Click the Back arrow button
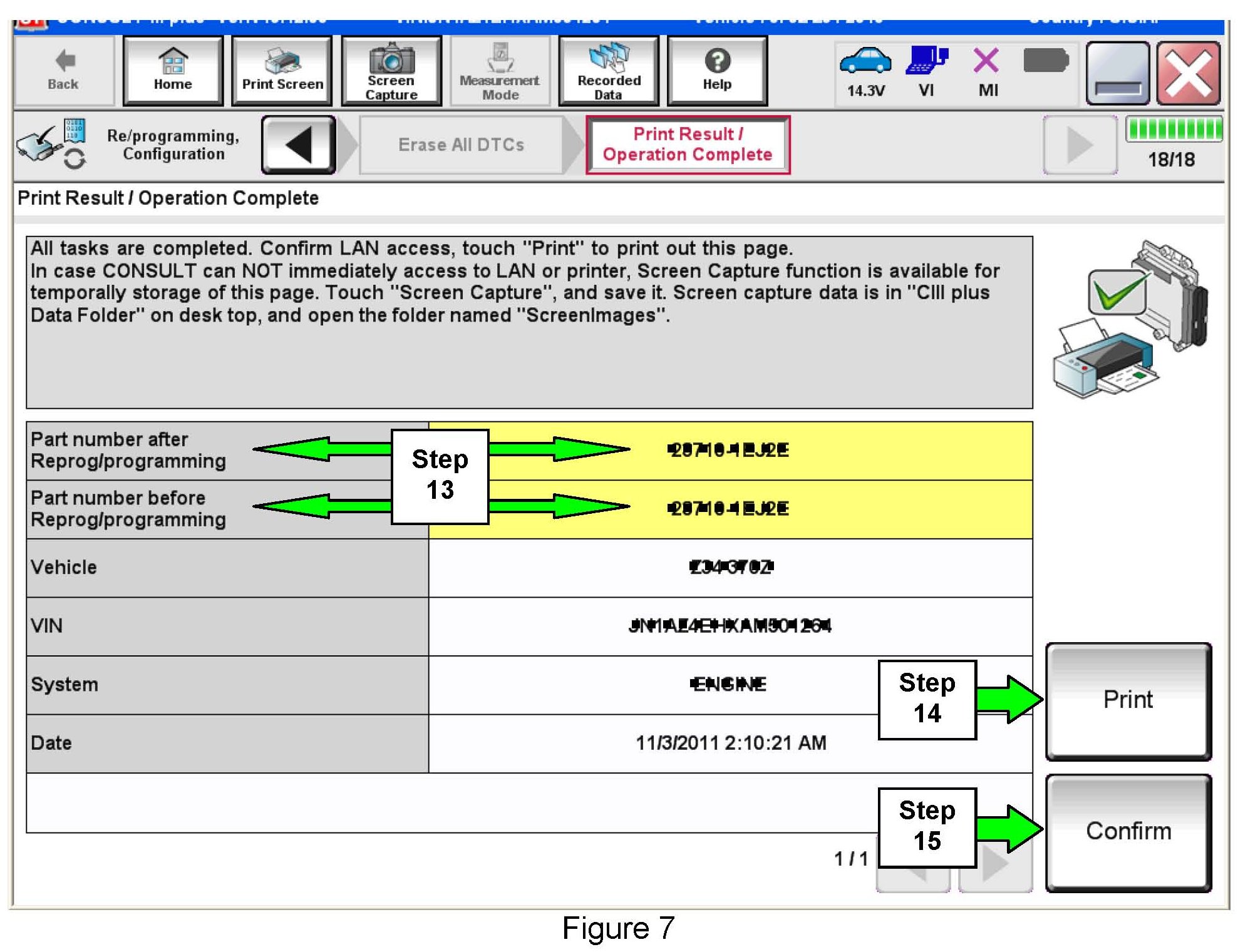 [64, 71]
